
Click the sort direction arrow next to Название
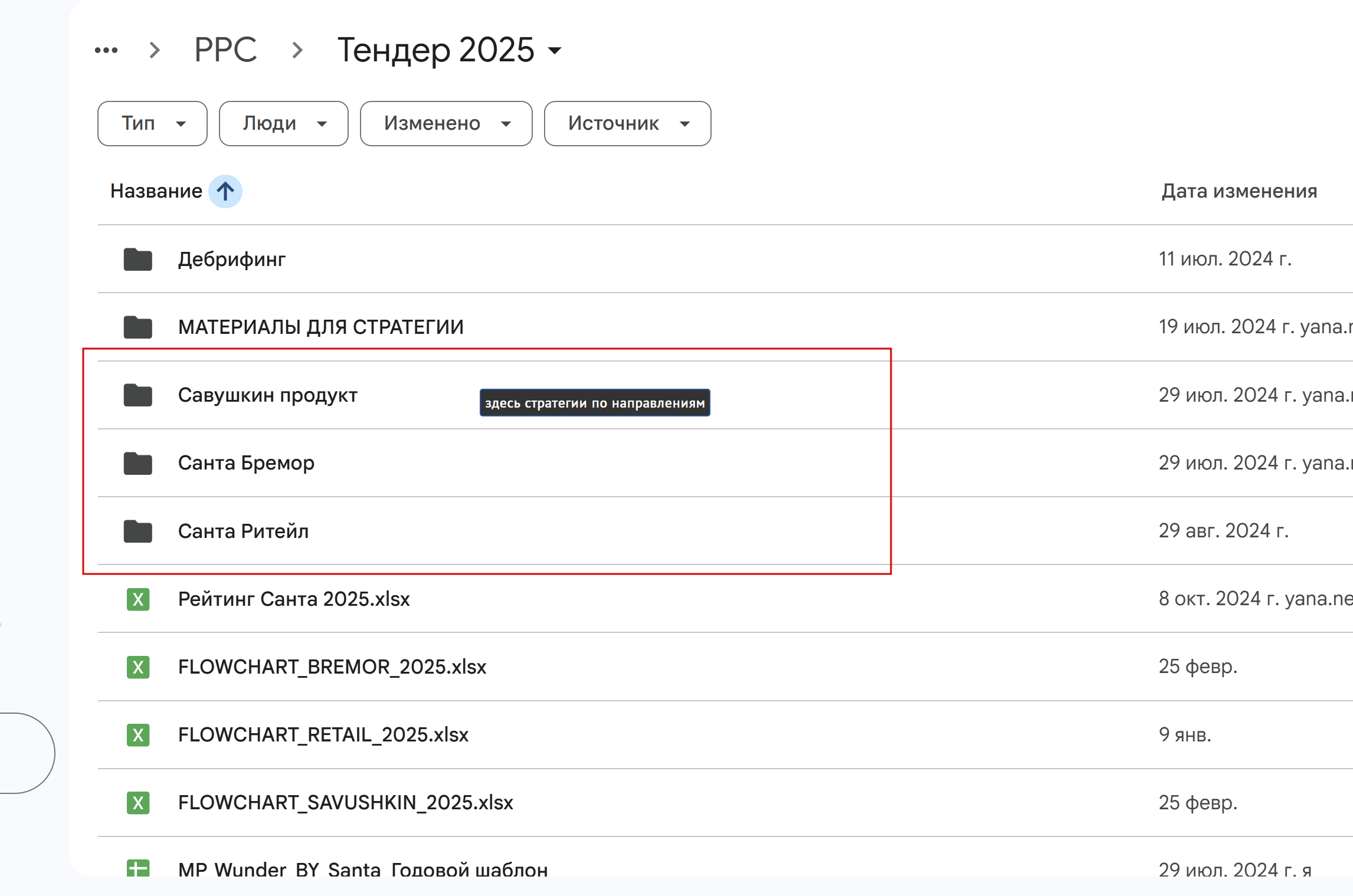pyautogui.click(x=225, y=191)
